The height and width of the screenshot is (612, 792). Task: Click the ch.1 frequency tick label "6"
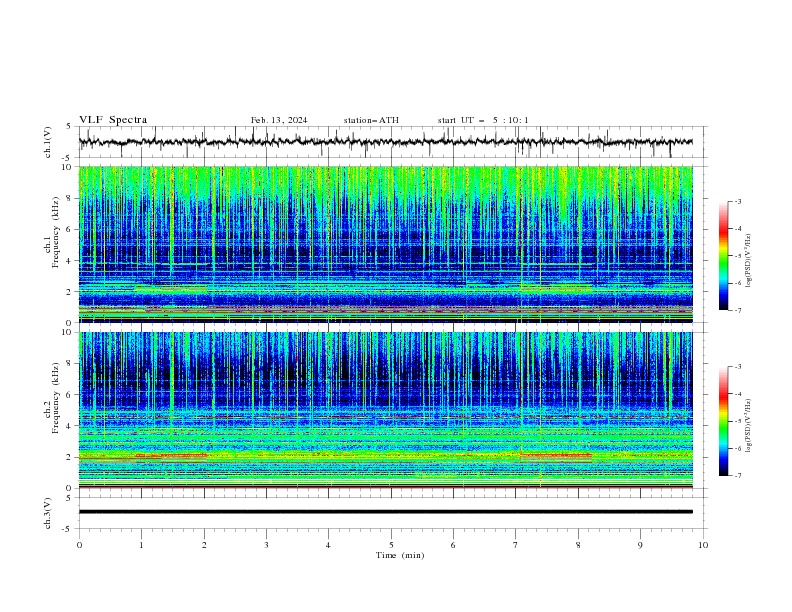69,230
